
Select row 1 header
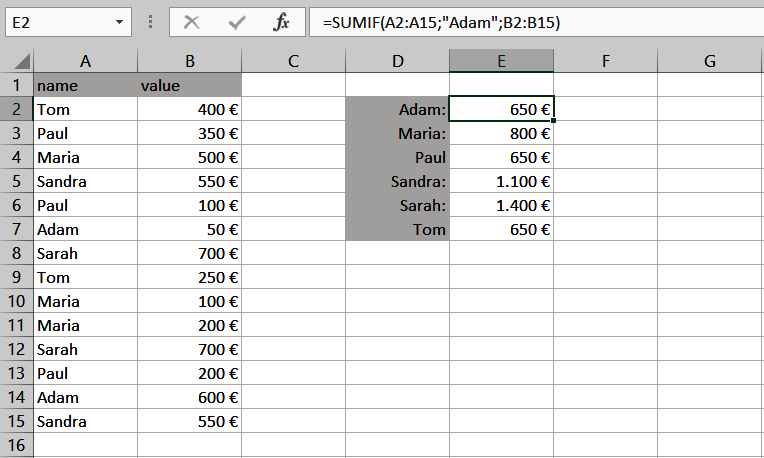[16, 86]
